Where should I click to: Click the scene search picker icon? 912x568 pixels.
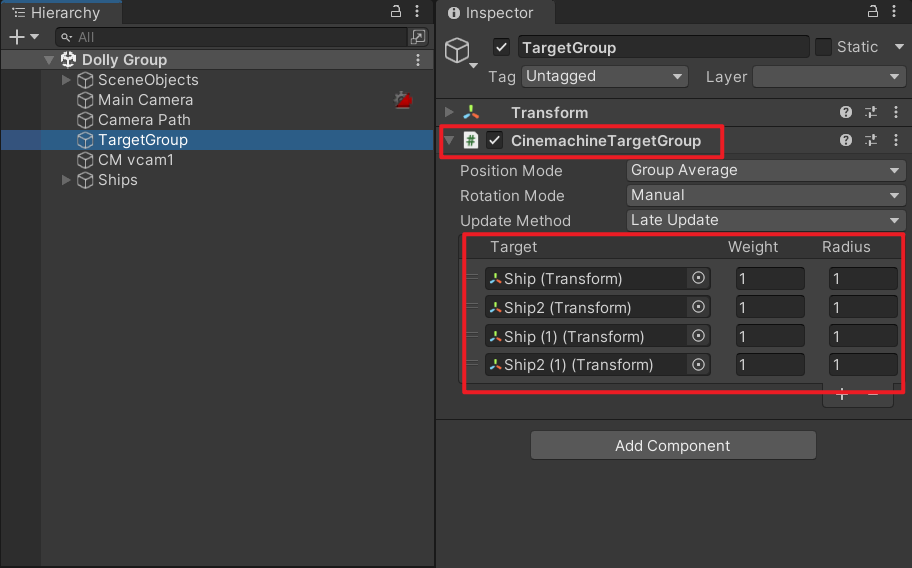tap(418, 37)
